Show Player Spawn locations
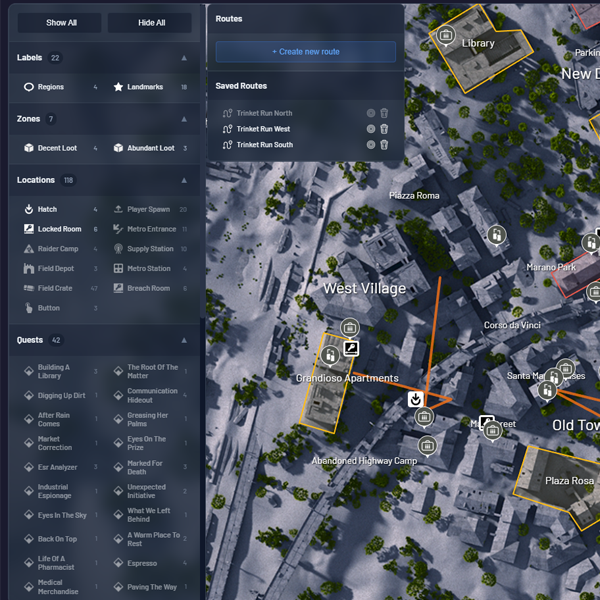Viewport: 600px width, 600px height. (150, 209)
